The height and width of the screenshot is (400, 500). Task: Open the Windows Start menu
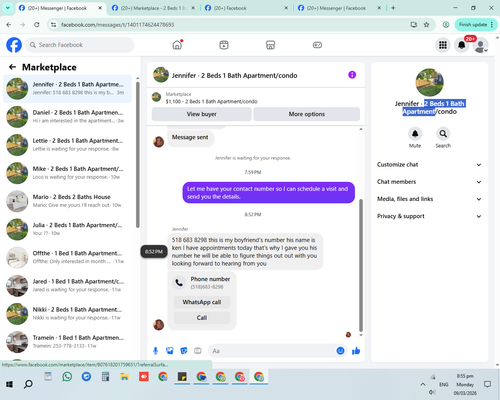coord(9,384)
